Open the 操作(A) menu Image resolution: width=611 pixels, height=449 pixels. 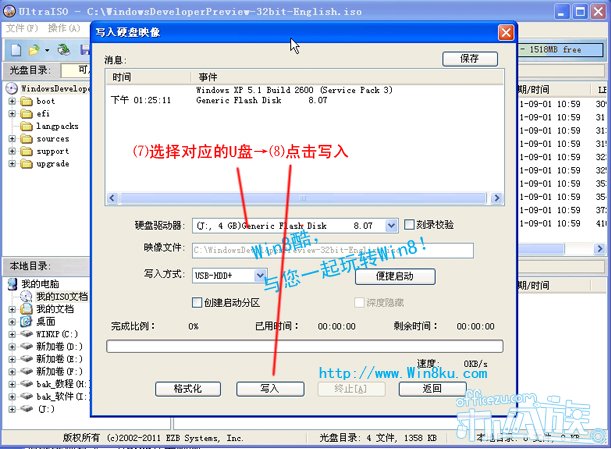[x=64, y=28]
